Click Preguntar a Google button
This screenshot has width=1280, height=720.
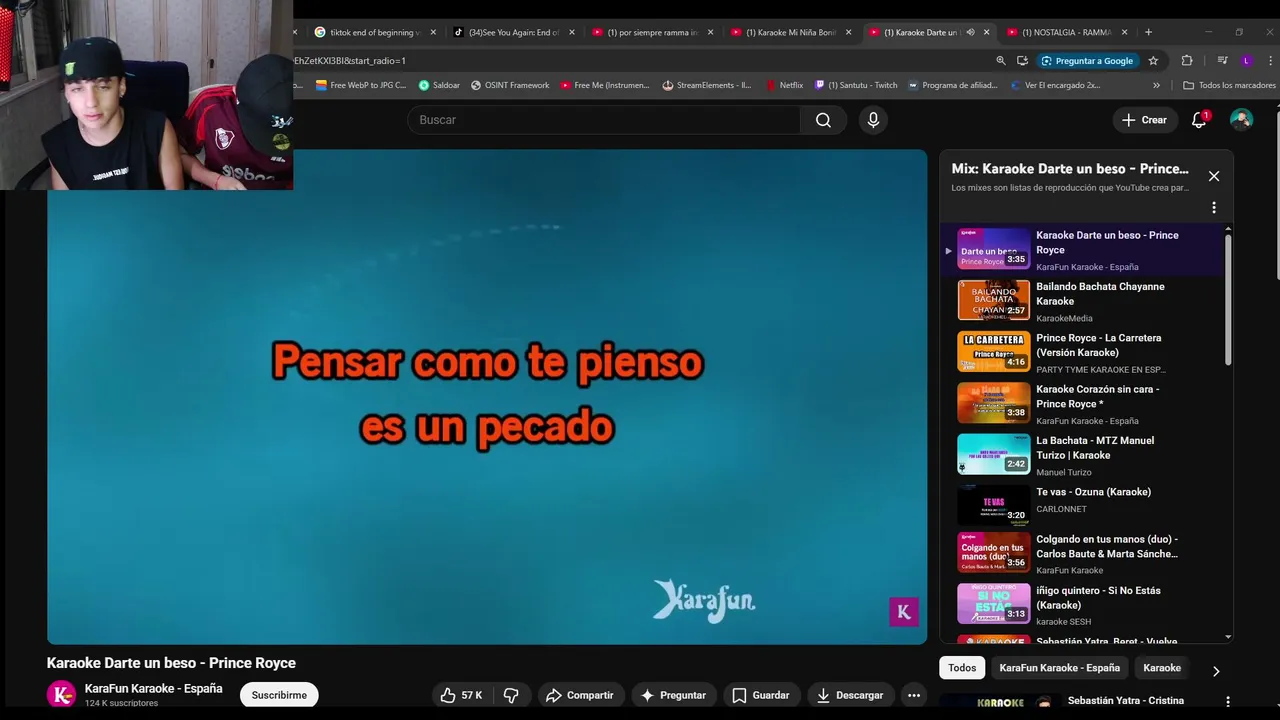(x=1087, y=61)
